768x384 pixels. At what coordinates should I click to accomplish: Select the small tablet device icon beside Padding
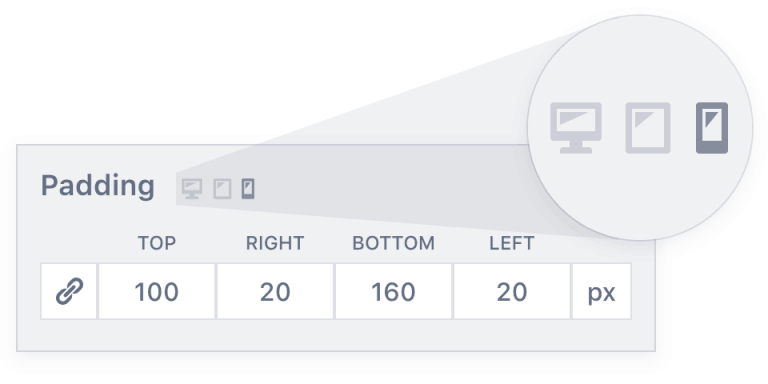(x=222, y=189)
